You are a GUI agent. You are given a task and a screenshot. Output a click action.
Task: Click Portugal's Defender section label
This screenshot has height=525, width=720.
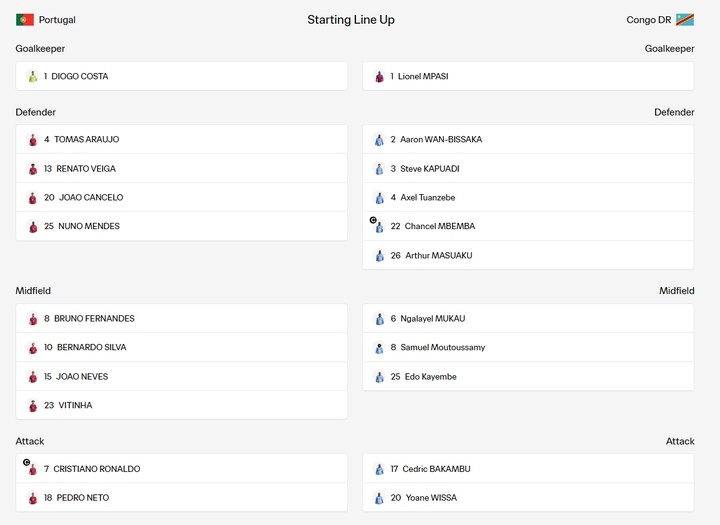tap(35, 112)
